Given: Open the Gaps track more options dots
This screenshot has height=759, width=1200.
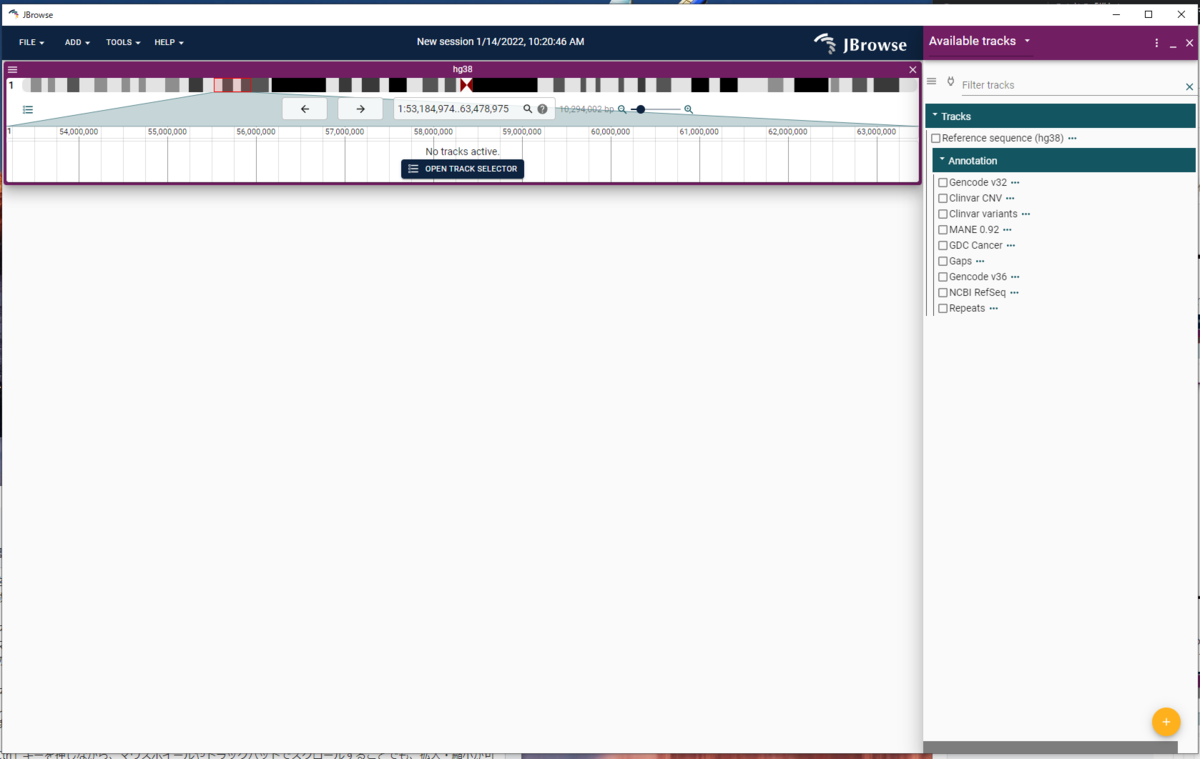Looking at the screenshot, I should (x=980, y=261).
